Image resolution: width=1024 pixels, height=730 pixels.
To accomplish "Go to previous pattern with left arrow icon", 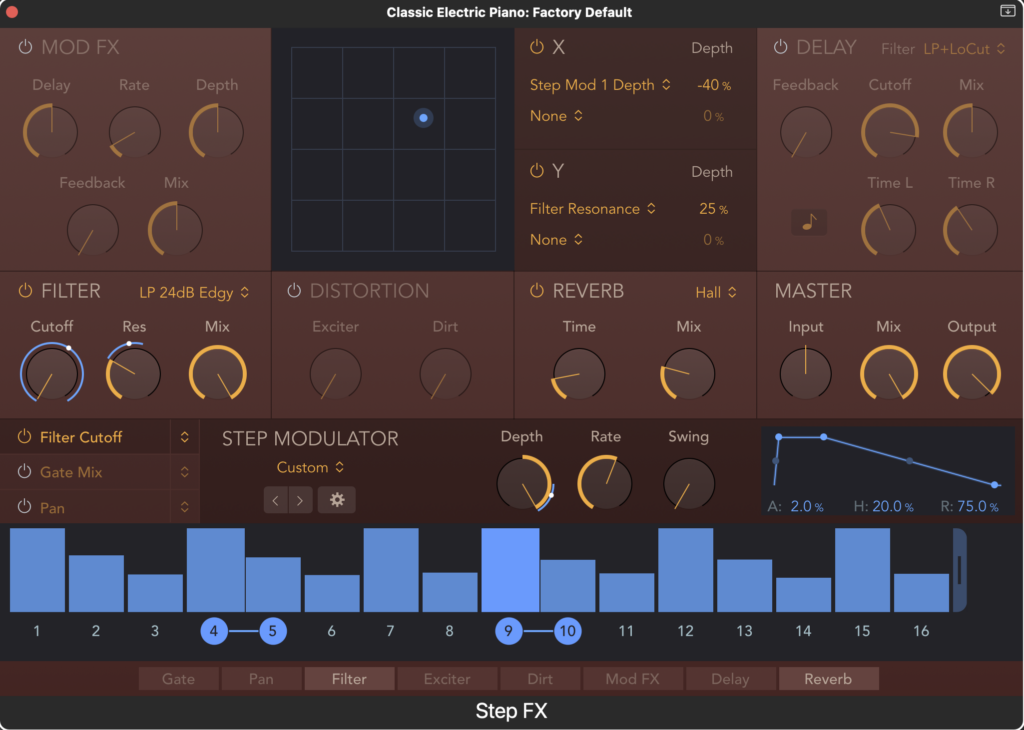I will [x=276, y=500].
